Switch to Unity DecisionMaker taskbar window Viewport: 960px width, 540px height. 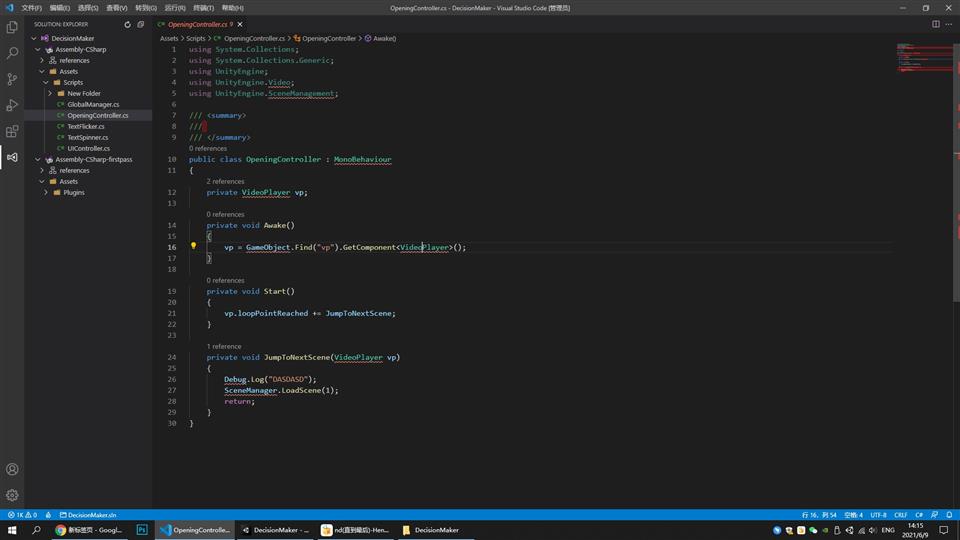pos(276,530)
